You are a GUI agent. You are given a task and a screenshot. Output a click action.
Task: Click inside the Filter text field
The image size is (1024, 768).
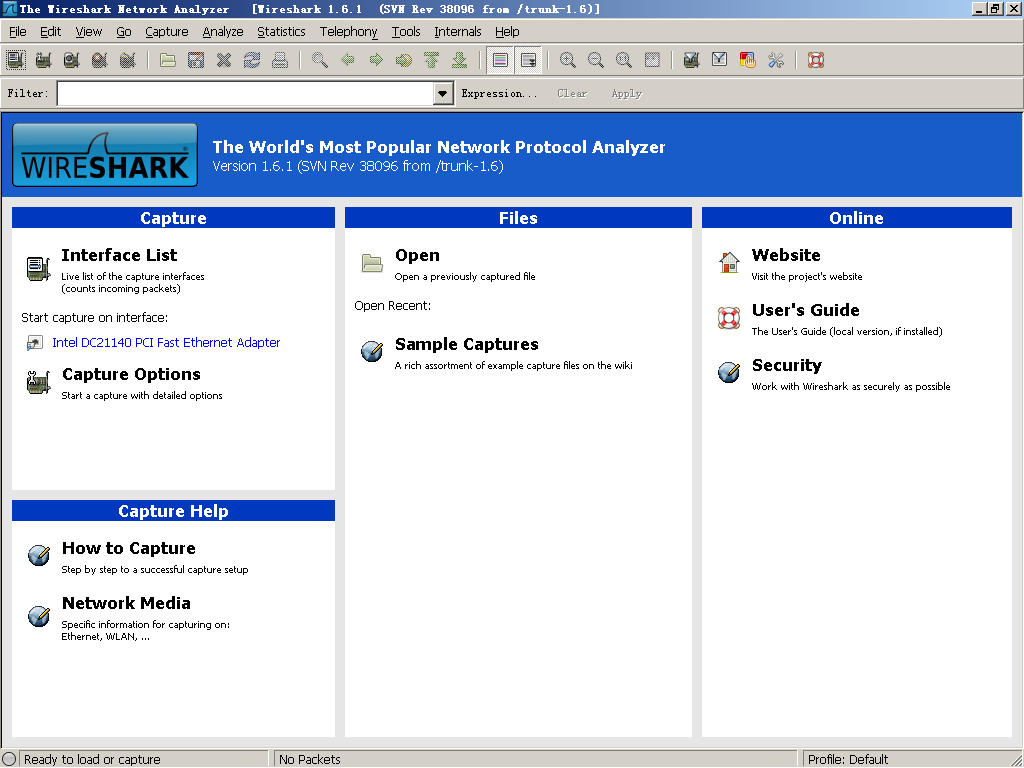pos(245,93)
